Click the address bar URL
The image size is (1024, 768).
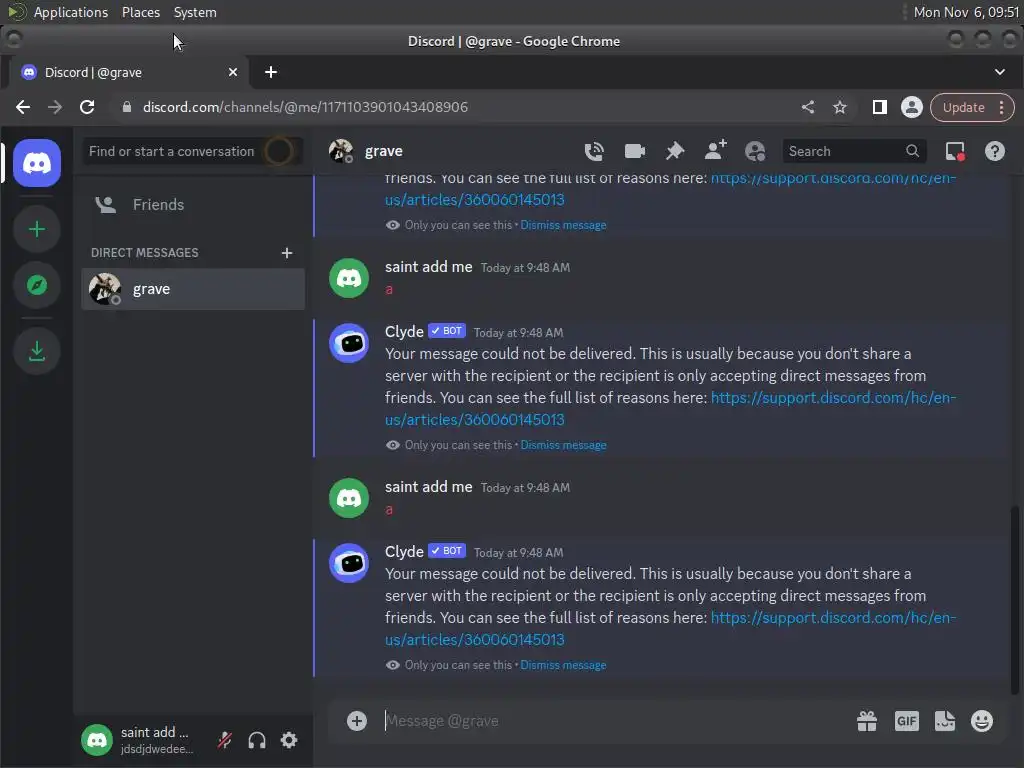[305, 107]
